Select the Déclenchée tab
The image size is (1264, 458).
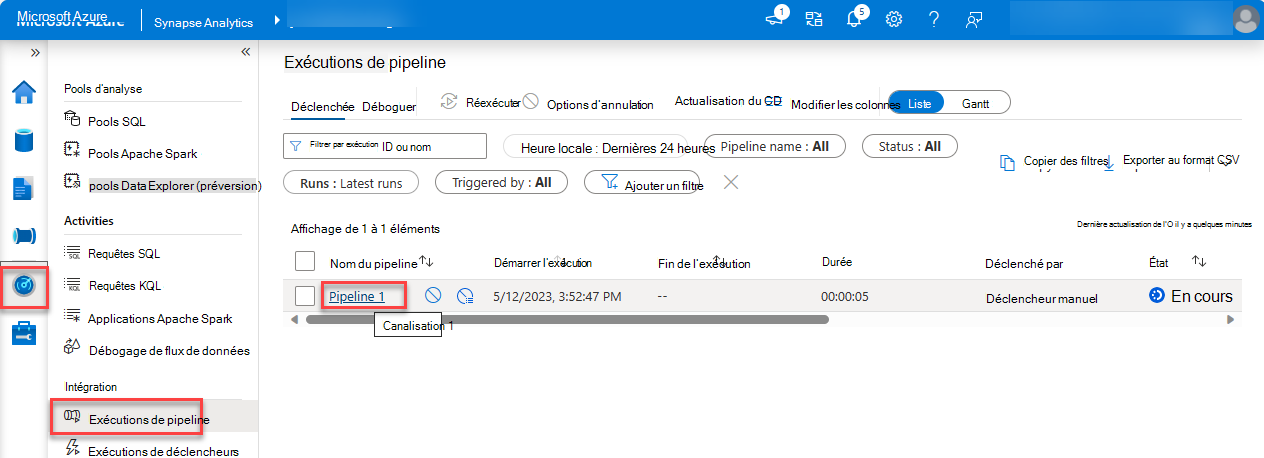pos(322,107)
